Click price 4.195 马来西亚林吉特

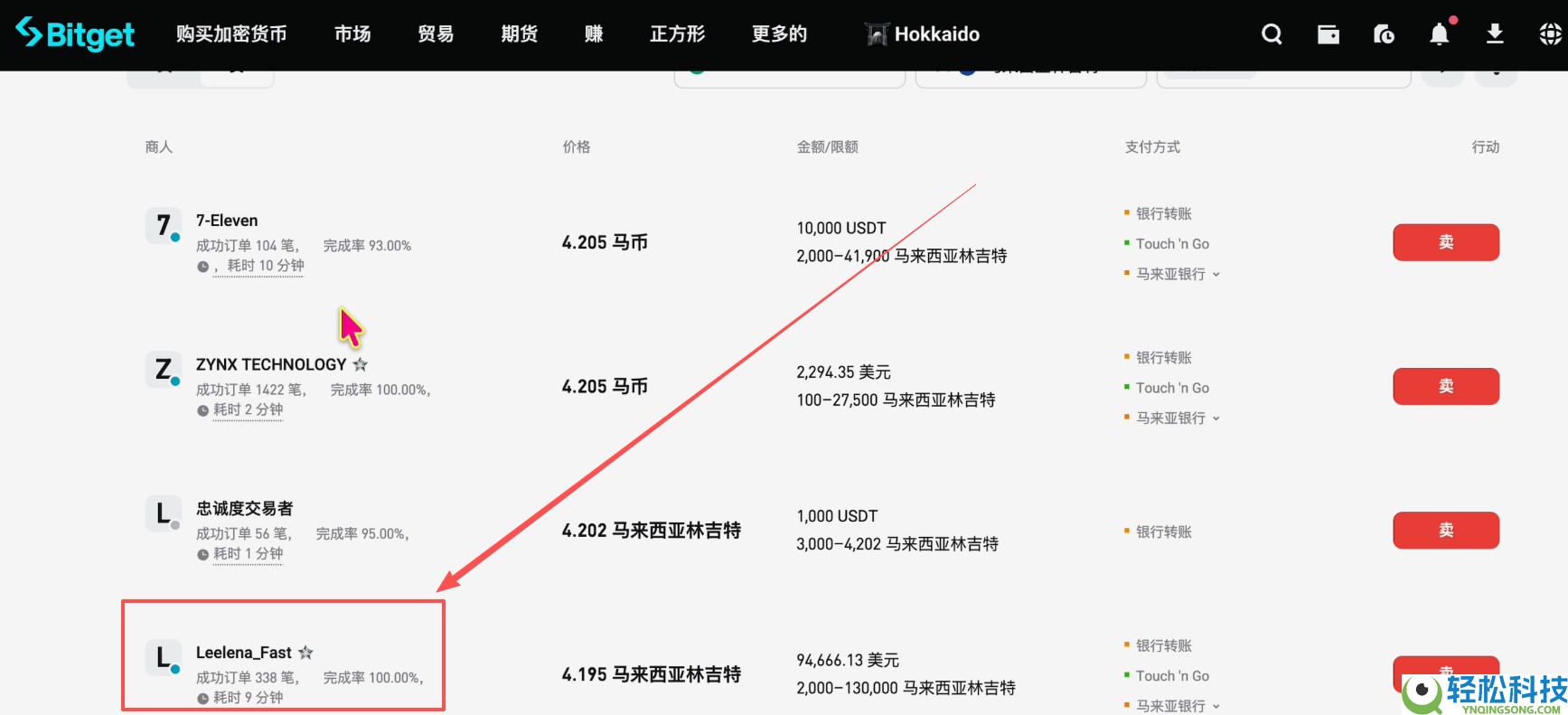pos(652,674)
